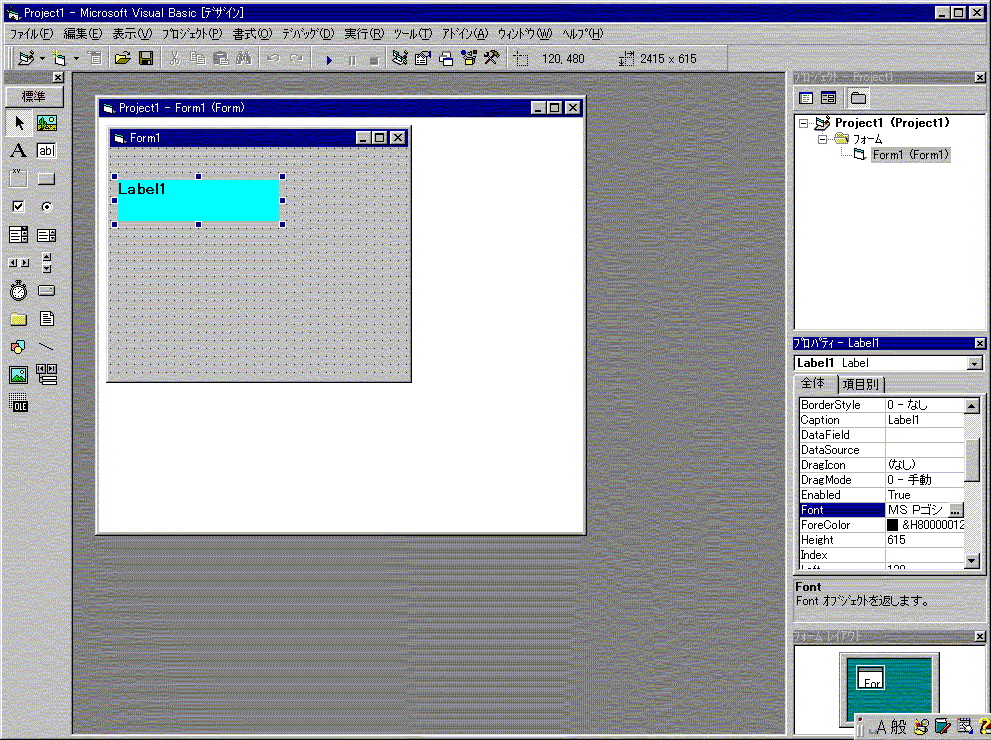Click the Font ellipsis button
The height and width of the screenshot is (740, 991).
tap(956, 510)
